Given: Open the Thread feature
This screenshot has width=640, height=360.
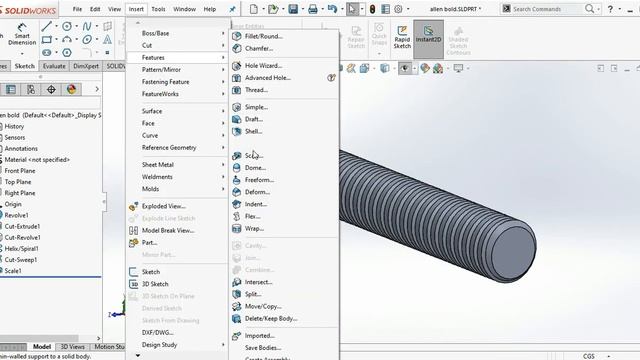Looking at the screenshot, I should click(x=256, y=90).
